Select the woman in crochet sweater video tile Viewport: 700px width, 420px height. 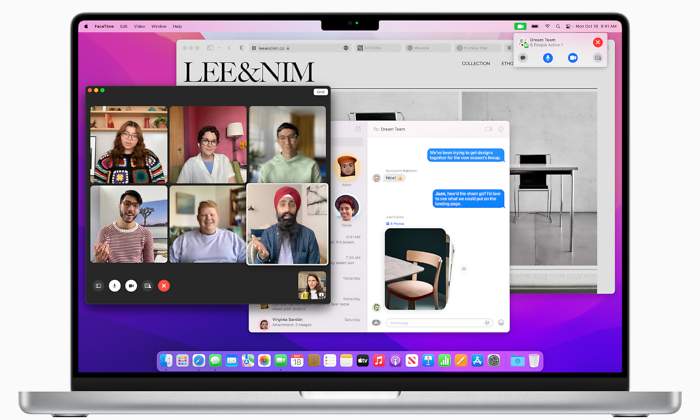[129, 145]
